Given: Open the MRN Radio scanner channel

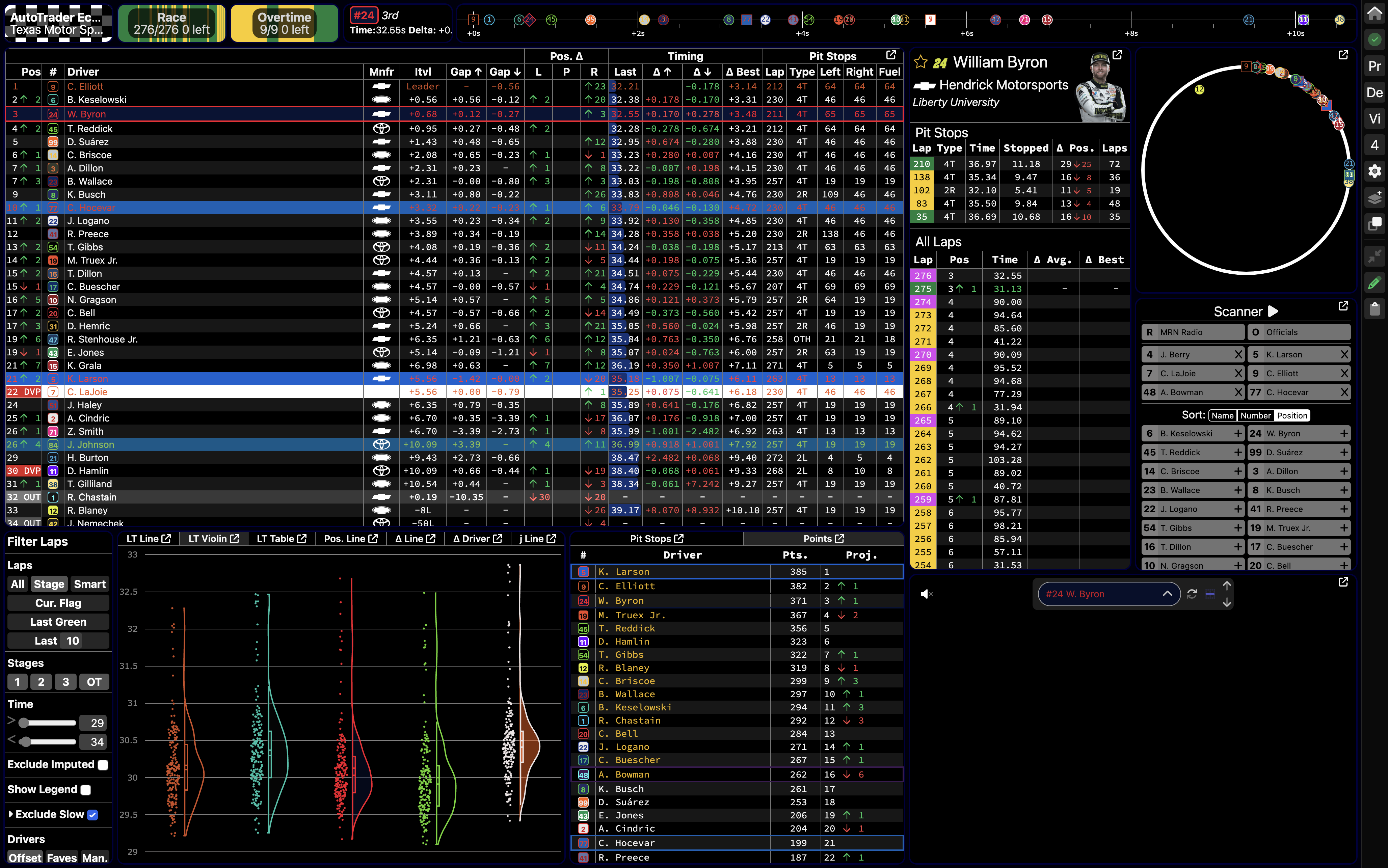Looking at the screenshot, I should pyautogui.click(x=1193, y=332).
